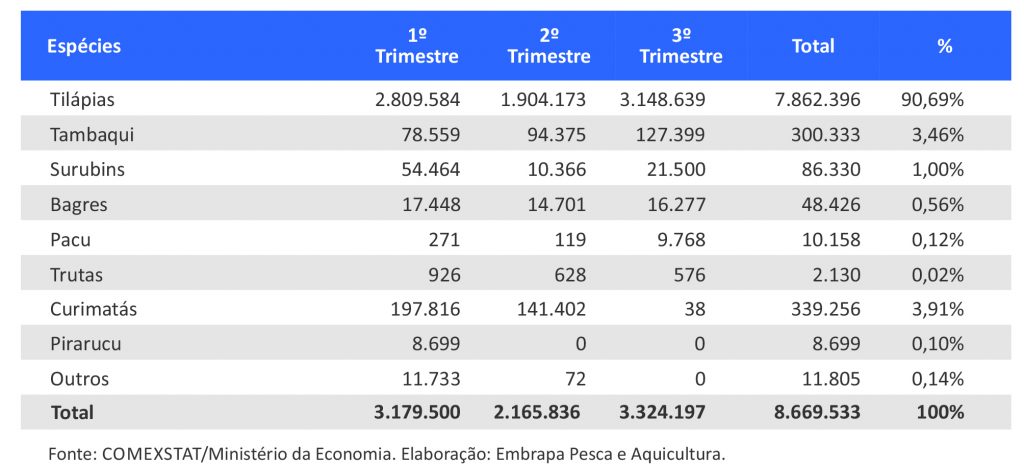Click the Outros row label
Image resolution: width=1024 pixels, height=469 pixels.
pyautogui.click(x=79, y=379)
